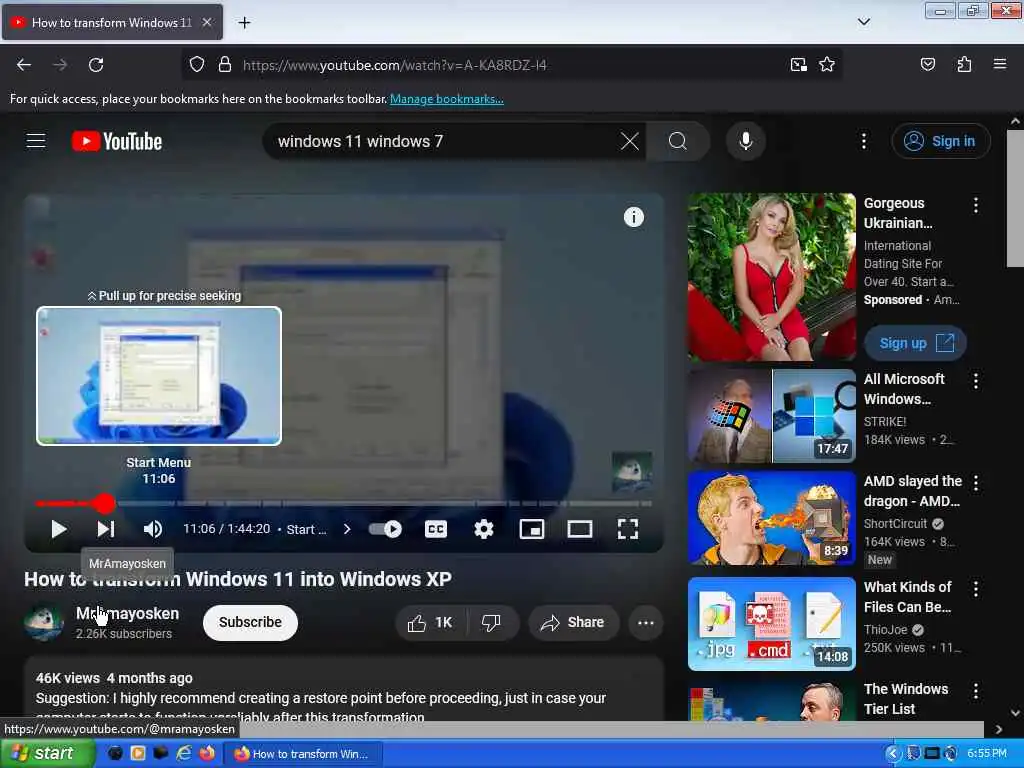Click the Sign up ad button

915,344
